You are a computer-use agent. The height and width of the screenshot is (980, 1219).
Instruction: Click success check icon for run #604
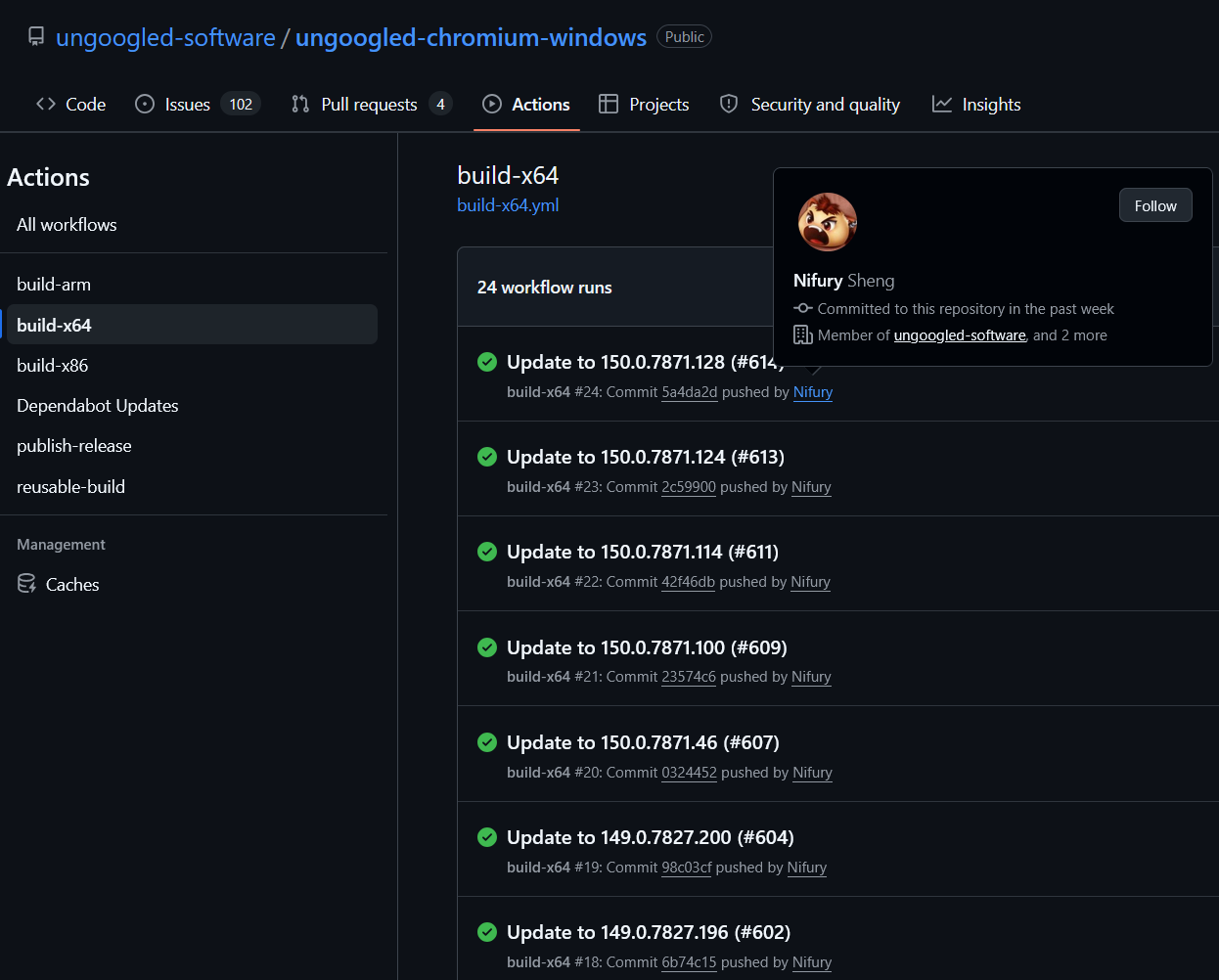click(x=487, y=837)
